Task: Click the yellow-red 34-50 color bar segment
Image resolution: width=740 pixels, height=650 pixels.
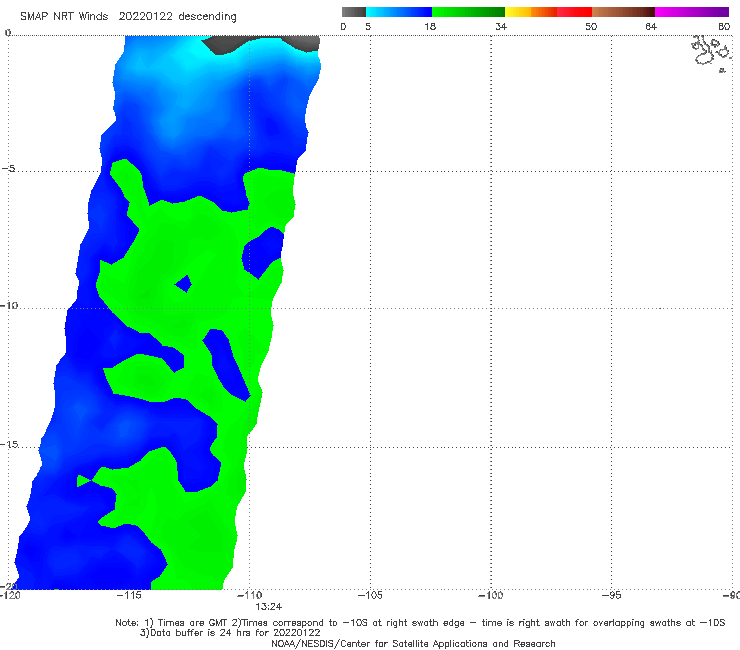Action: (548, 12)
